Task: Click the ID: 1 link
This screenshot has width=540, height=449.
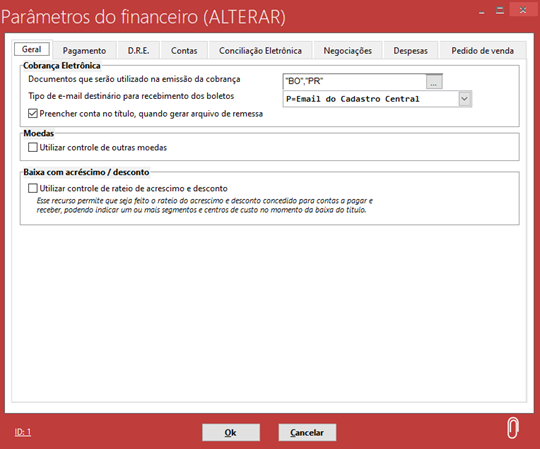Action: 23,432
